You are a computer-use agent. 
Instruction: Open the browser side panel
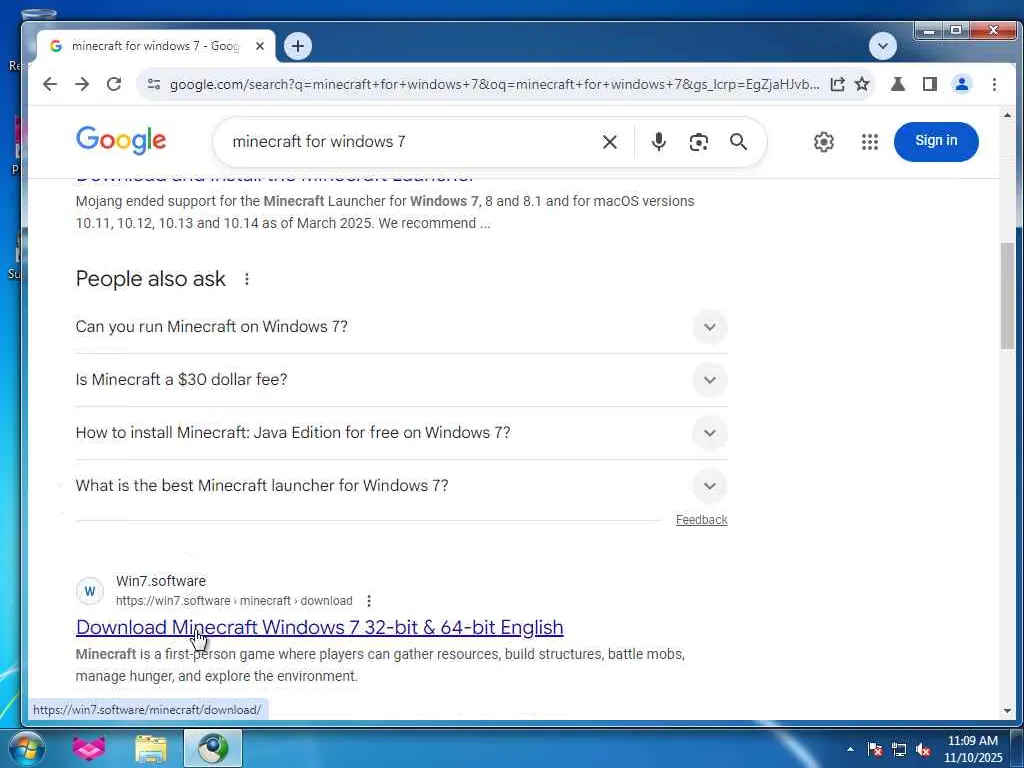(930, 84)
